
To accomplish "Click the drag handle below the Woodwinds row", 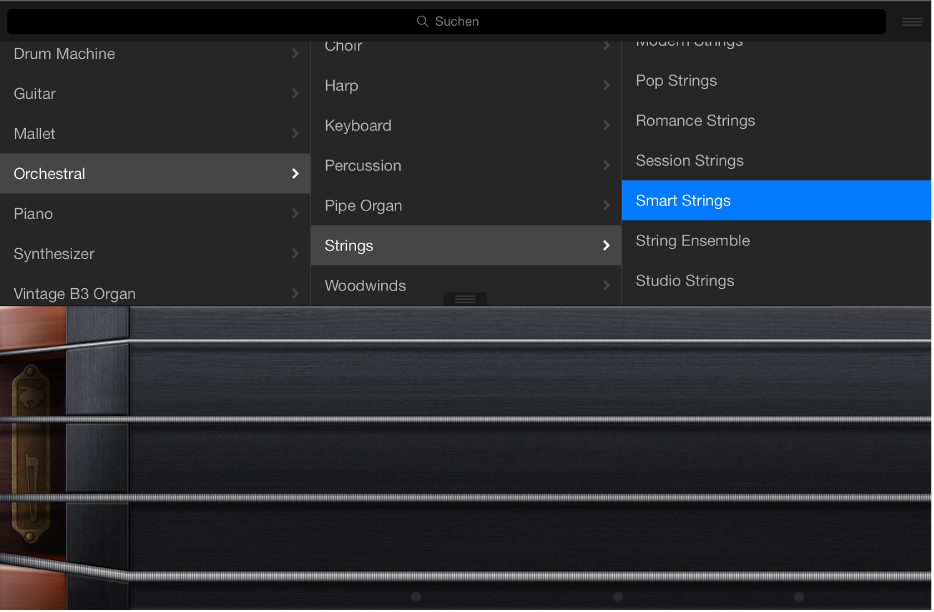I will 464,298.
